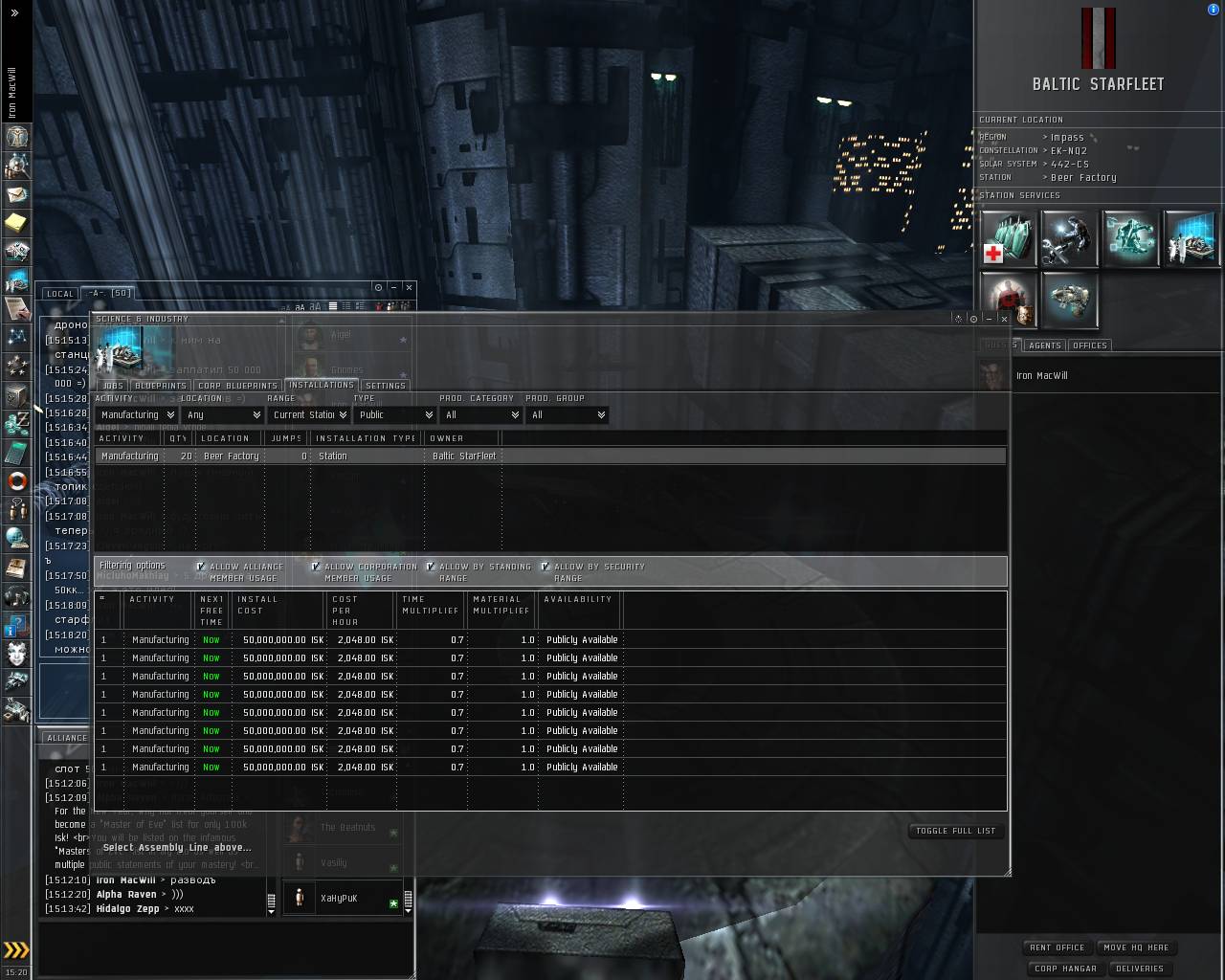Sort assembly lines by Install Cost header
1225x980 pixels.
click(279, 610)
